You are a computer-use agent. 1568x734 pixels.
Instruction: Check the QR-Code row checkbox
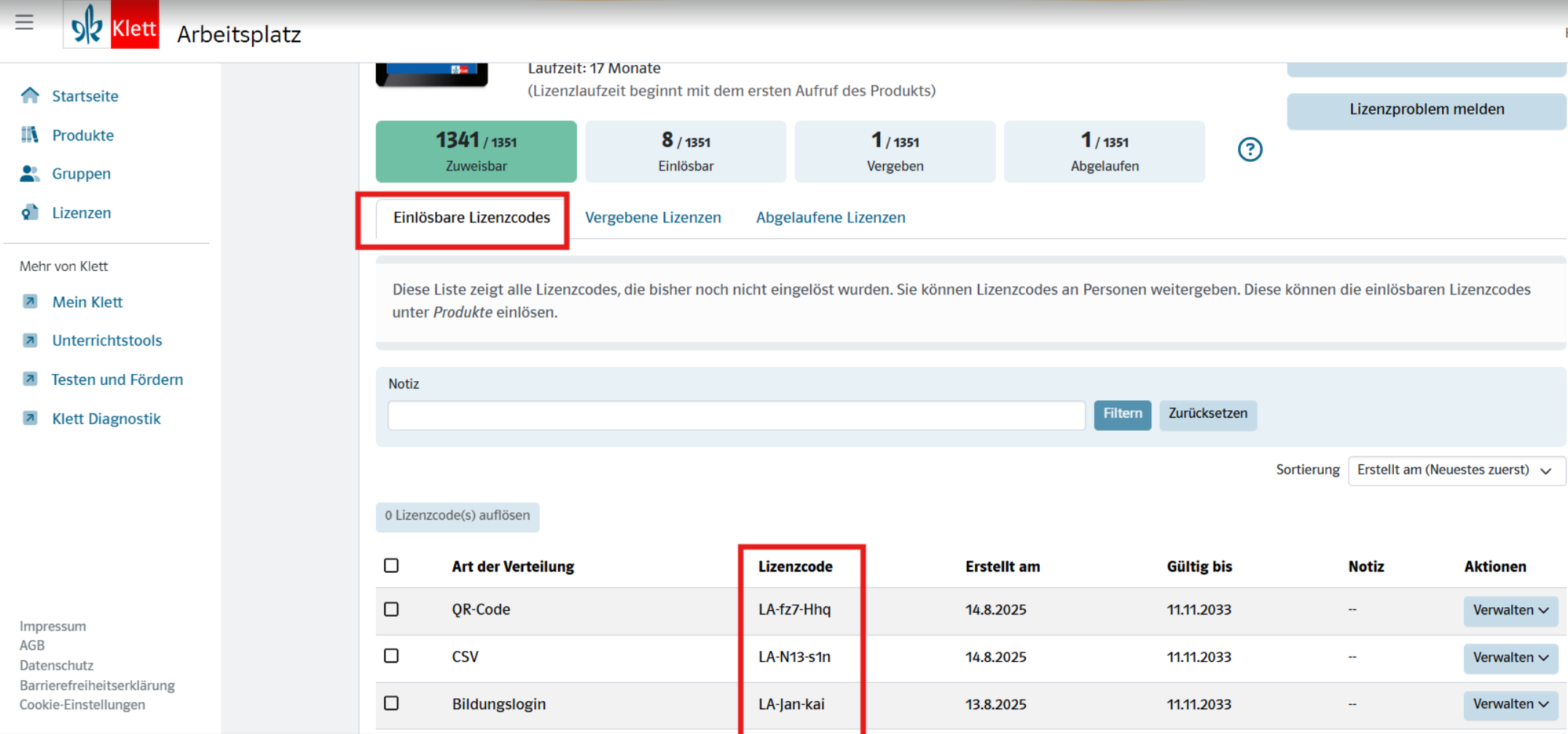pos(391,609)
